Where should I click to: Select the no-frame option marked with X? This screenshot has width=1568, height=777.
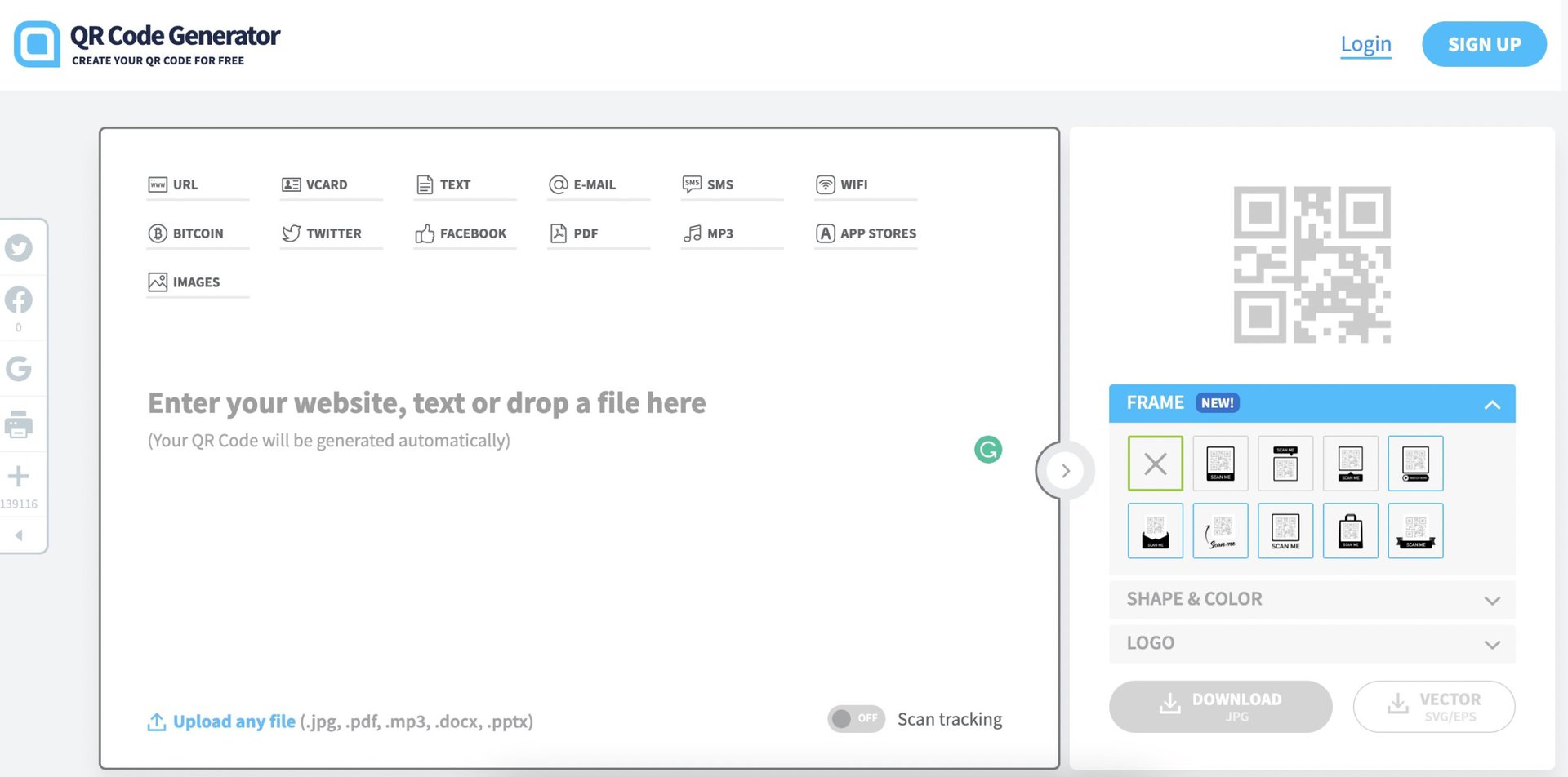(1155, 464)
